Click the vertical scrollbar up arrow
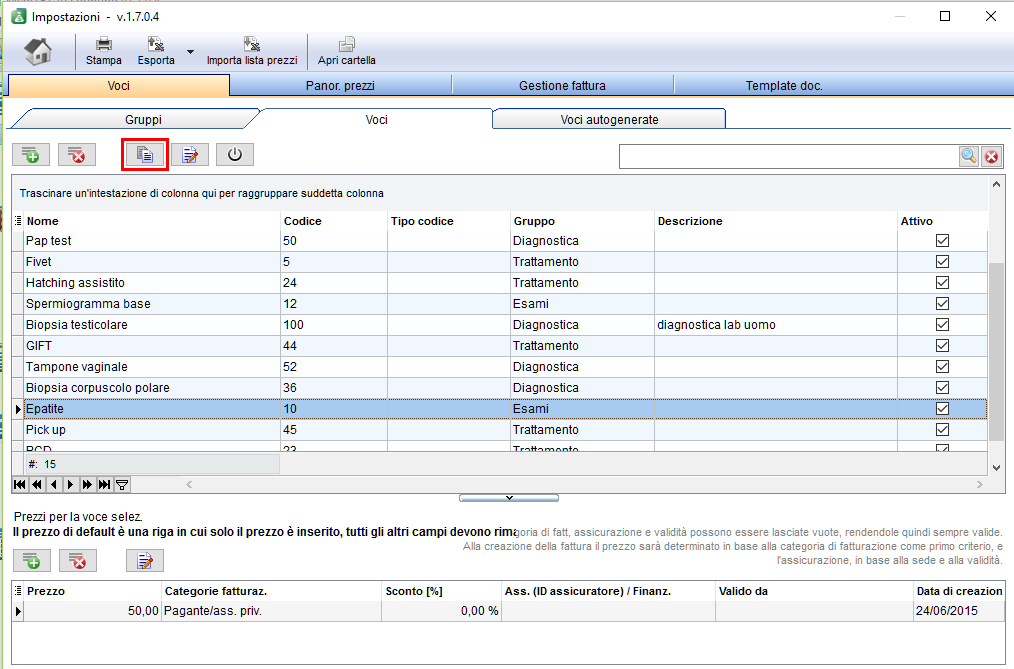 tap(997, 185)
